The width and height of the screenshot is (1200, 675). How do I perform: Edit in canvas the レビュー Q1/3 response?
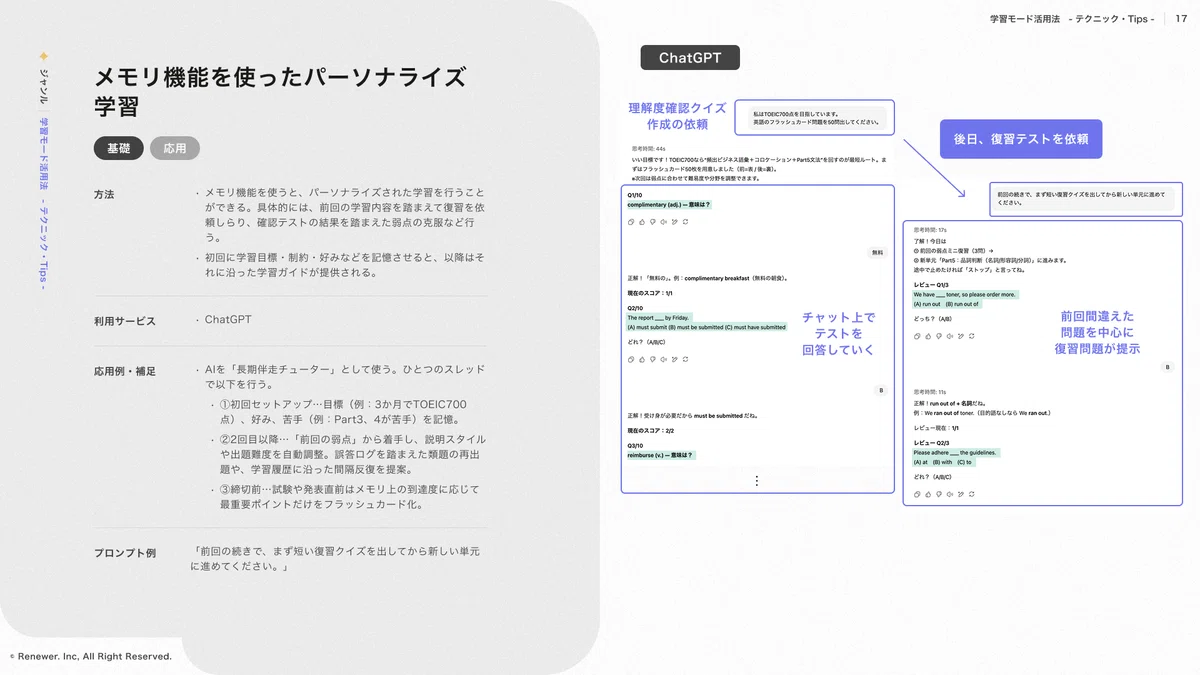coord(961,336)
